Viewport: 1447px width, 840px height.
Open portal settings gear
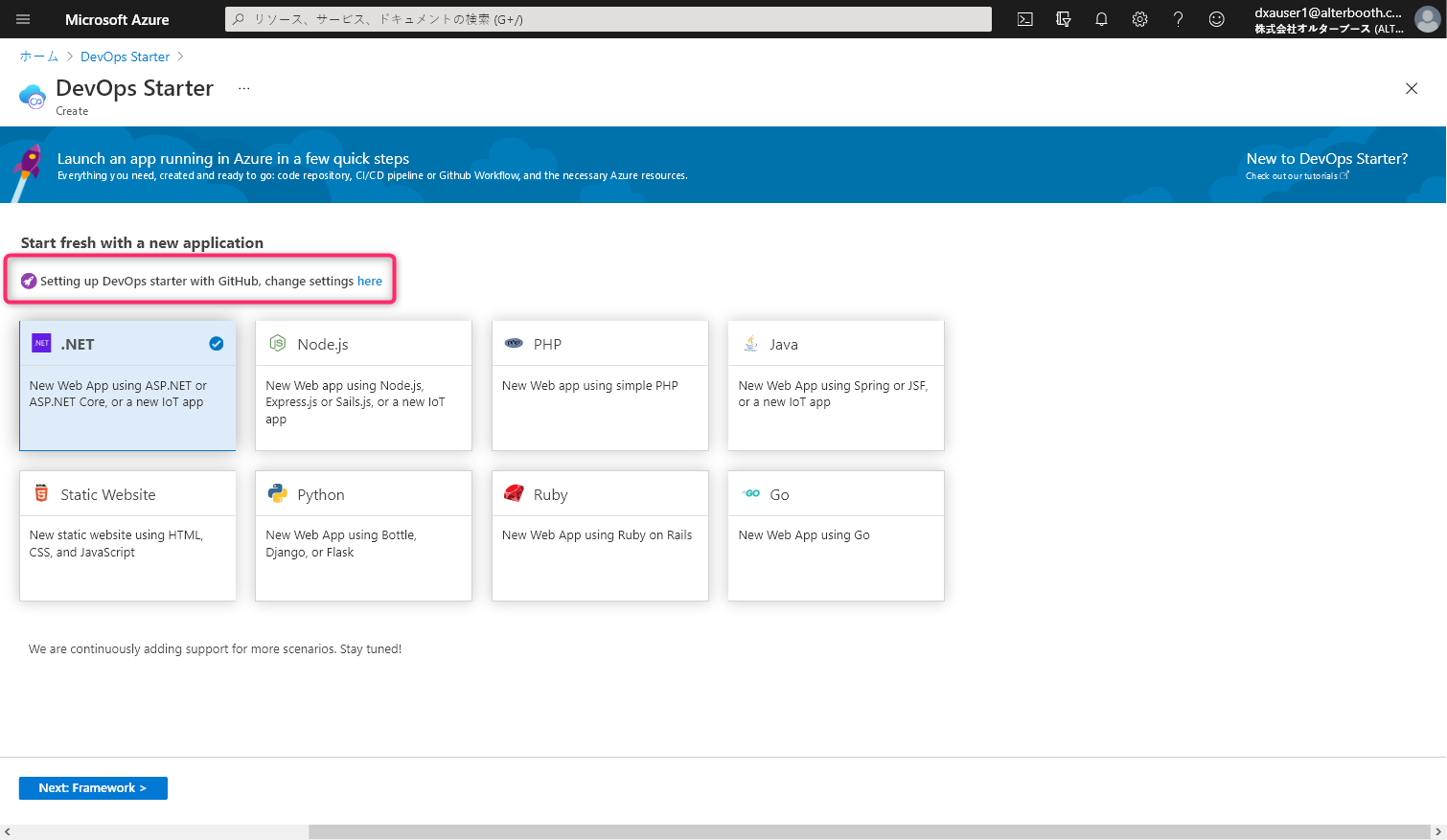[x=1139, y=19]
